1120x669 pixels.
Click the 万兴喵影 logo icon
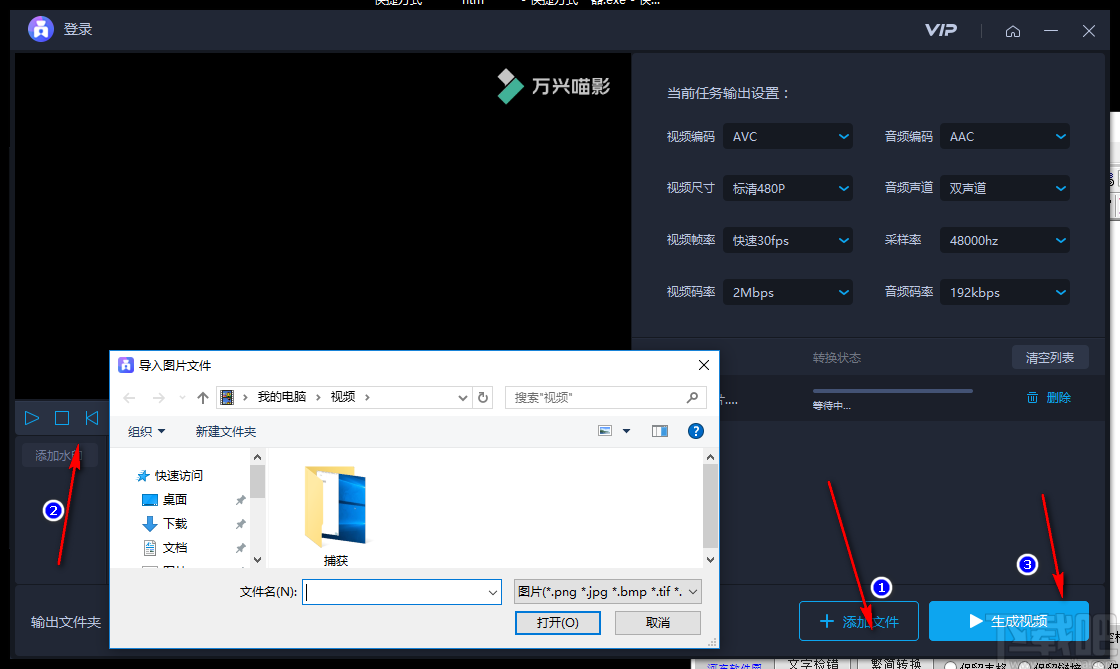pos(510,87)
